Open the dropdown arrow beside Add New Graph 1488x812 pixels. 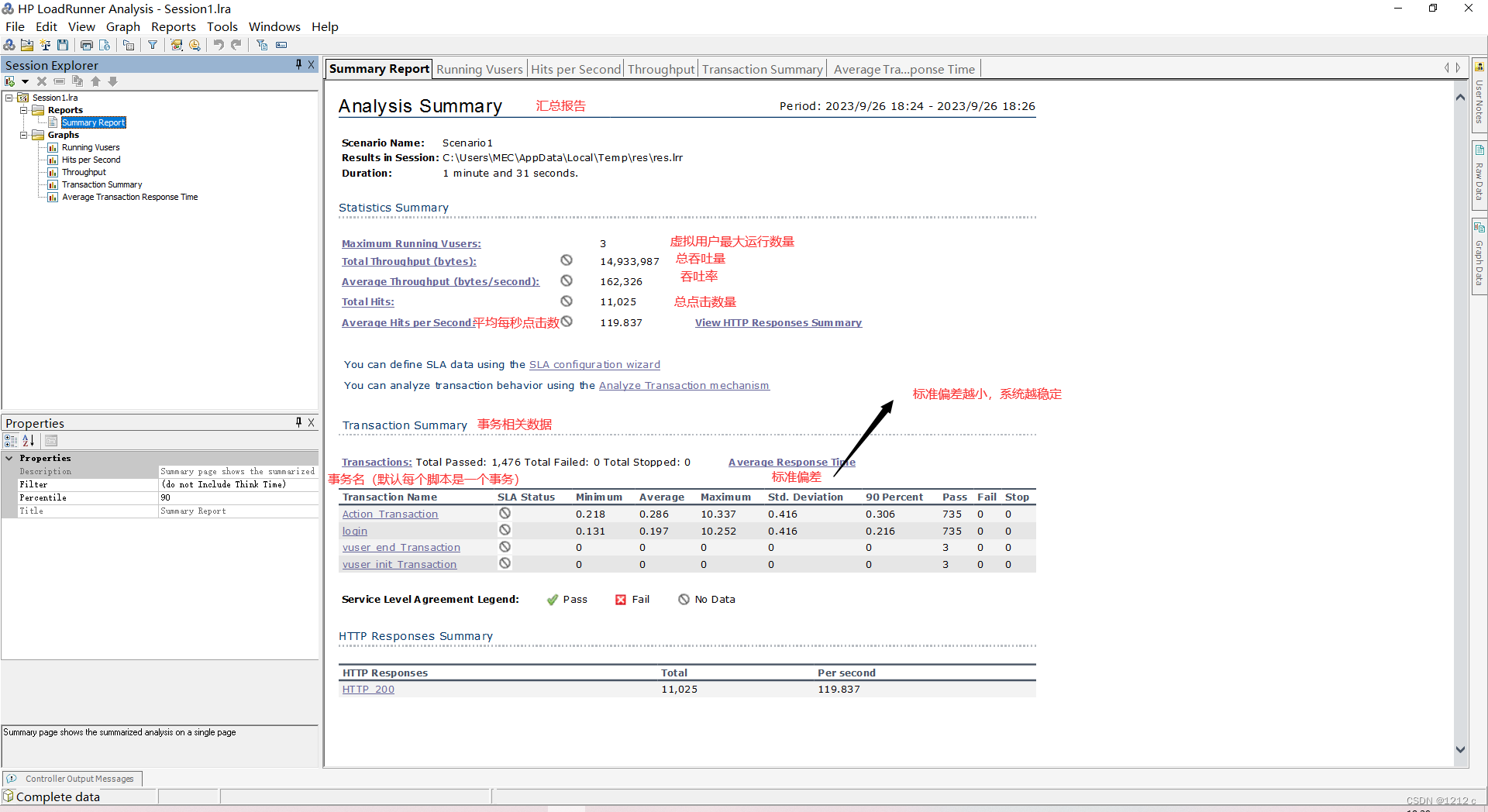(x=25, y=81)
